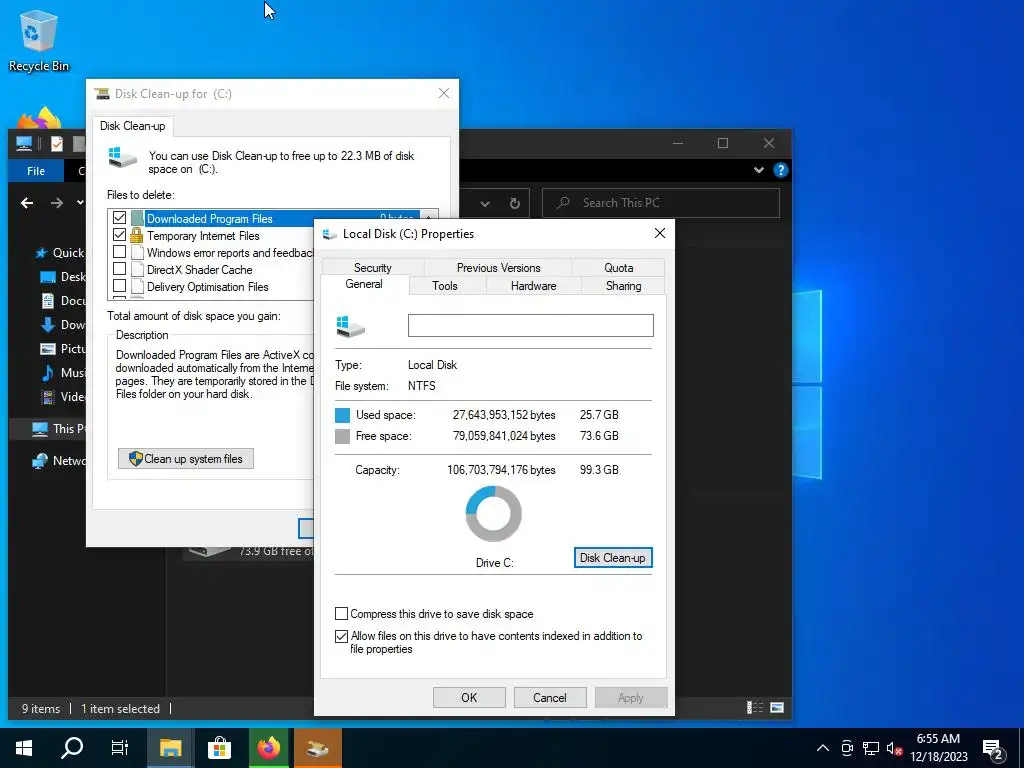Show hidden system tray icons
The width and height of the screenshot is (1024, 768).
(x=823, y=748)
